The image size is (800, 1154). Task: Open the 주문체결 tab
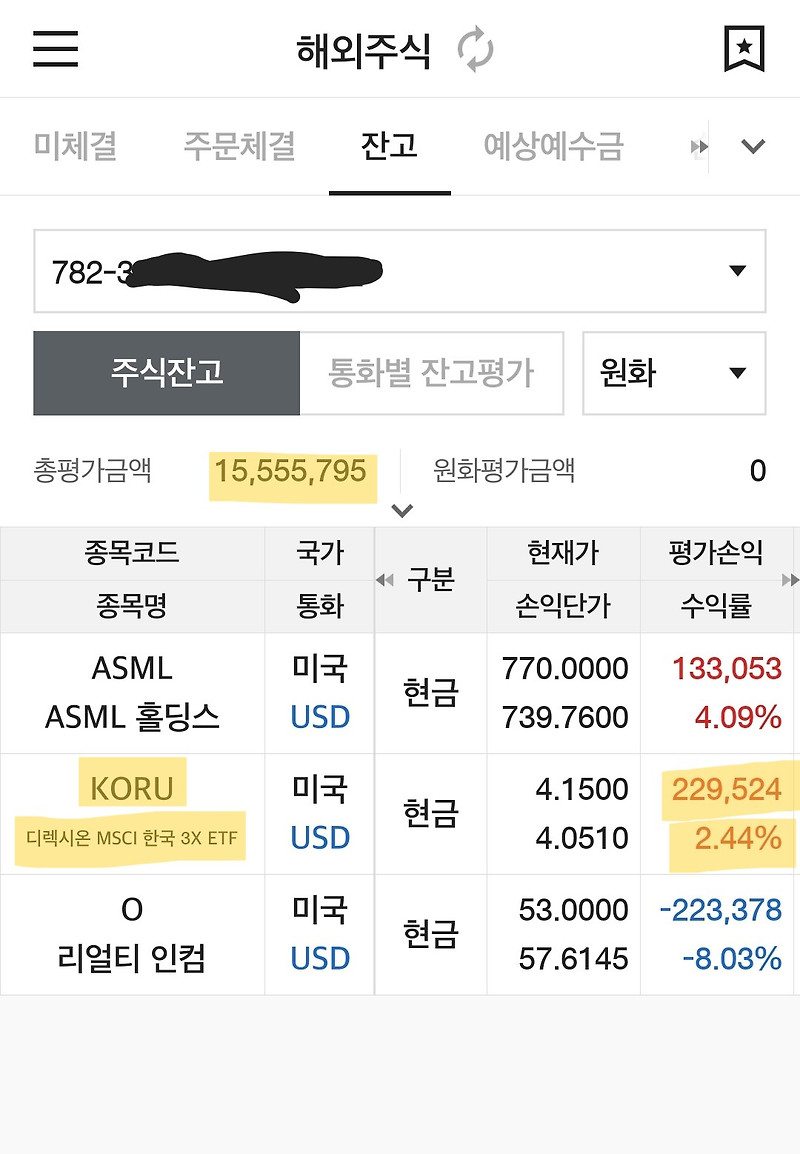tap(235, 146)
